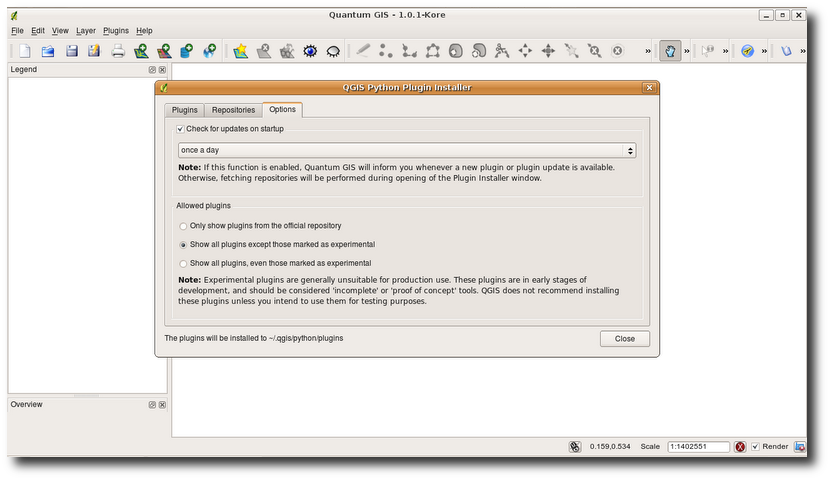Select the Move Feature four-arrow icon

[x=525, y=51]
